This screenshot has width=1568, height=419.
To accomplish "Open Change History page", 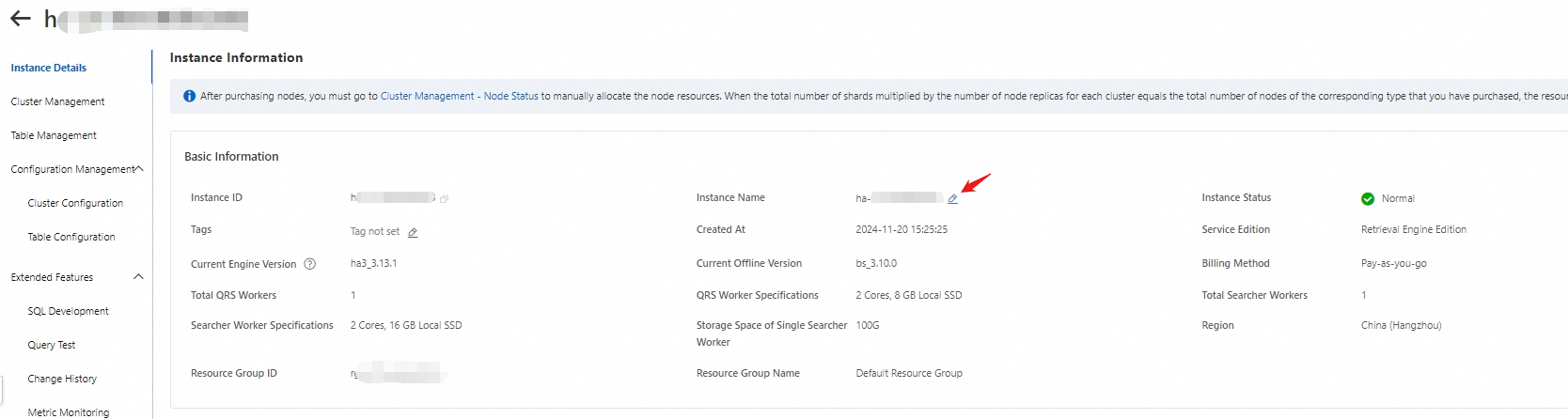I will click(x=62, y=379).
